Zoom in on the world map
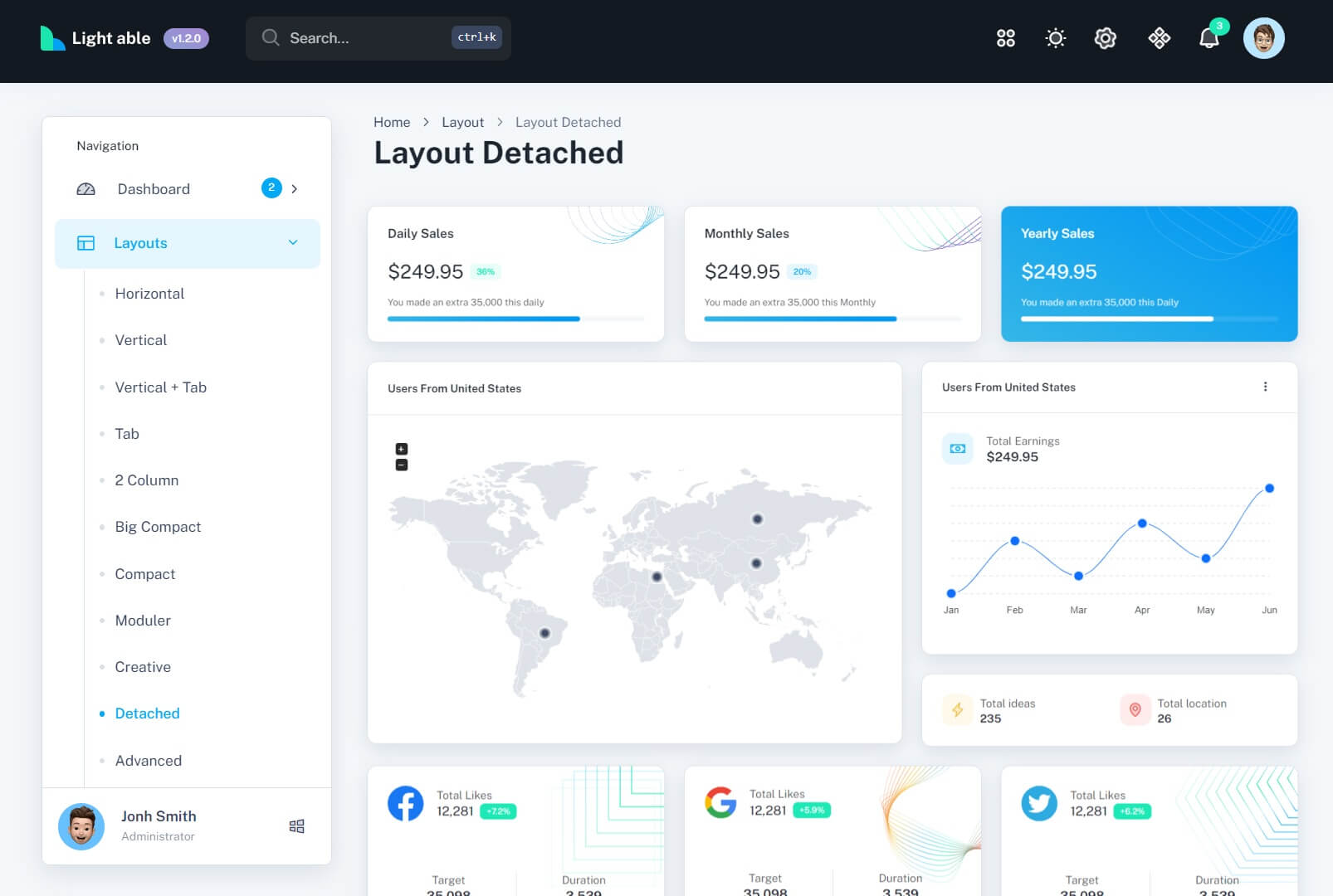The width and height of the screenshot is (1333, 896). tap(402, 449)
